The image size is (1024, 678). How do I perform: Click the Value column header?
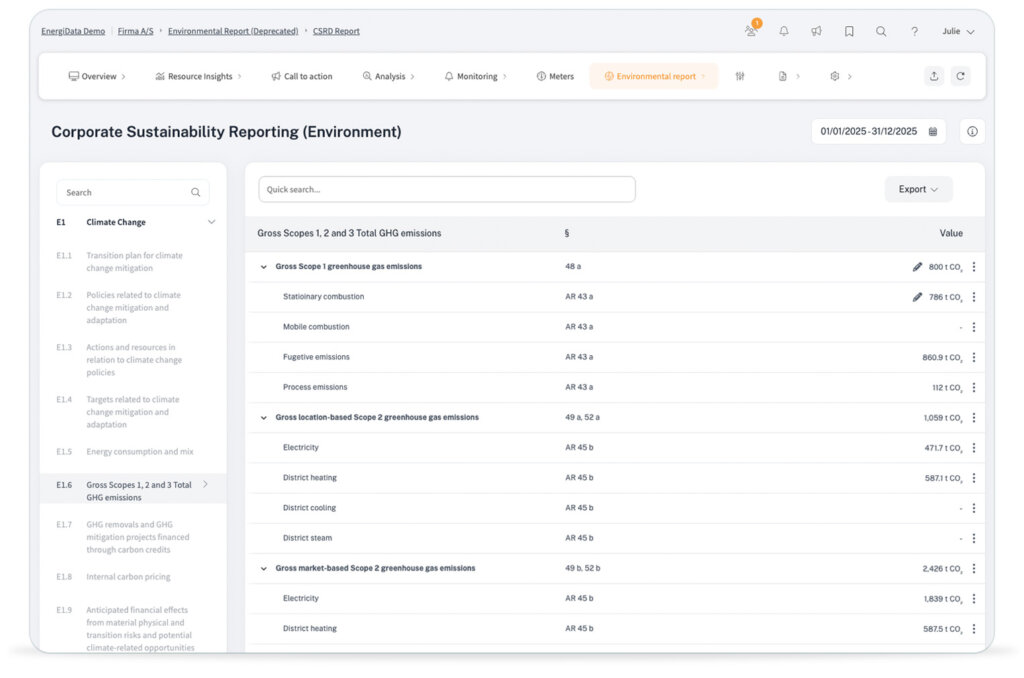951,233
